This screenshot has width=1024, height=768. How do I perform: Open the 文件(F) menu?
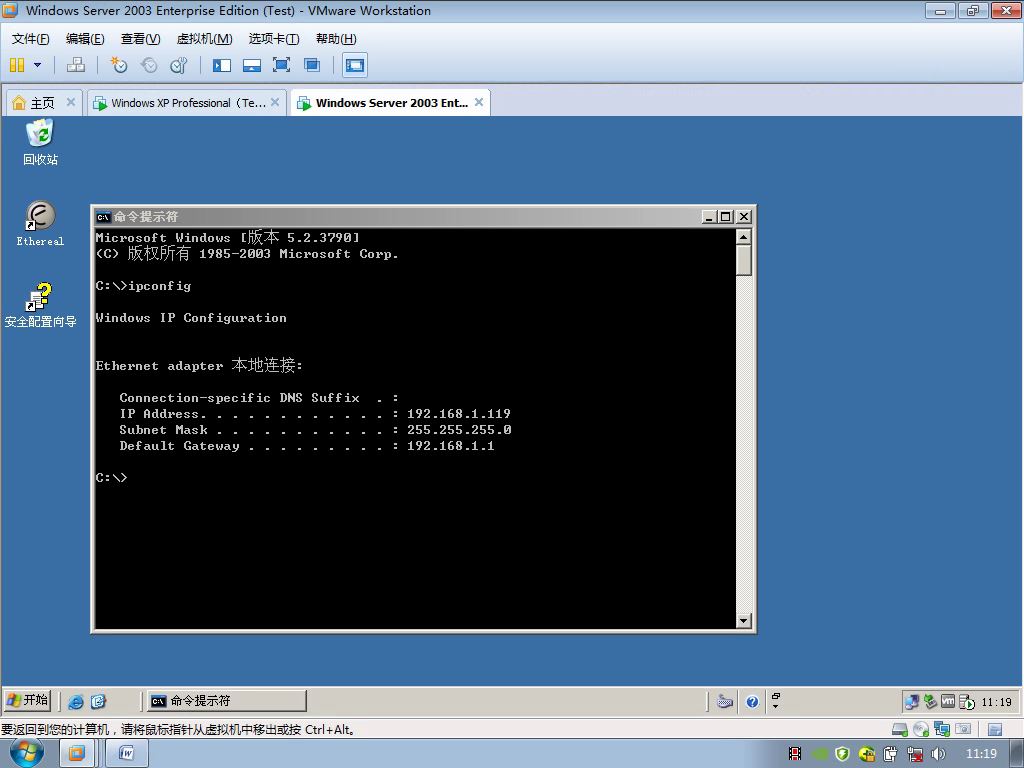point(30,39)
